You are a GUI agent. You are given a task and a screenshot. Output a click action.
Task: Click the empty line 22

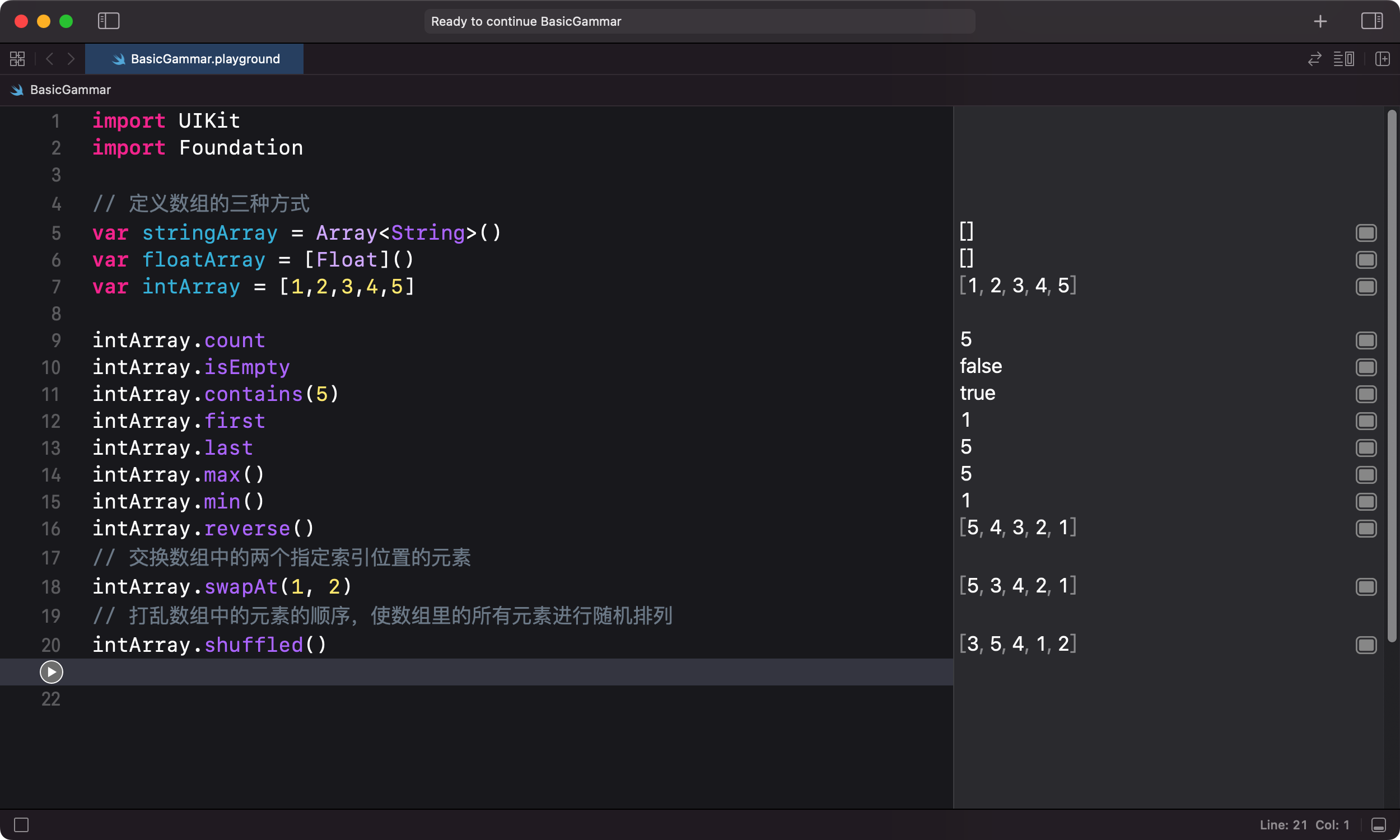(x=477, y=699)
